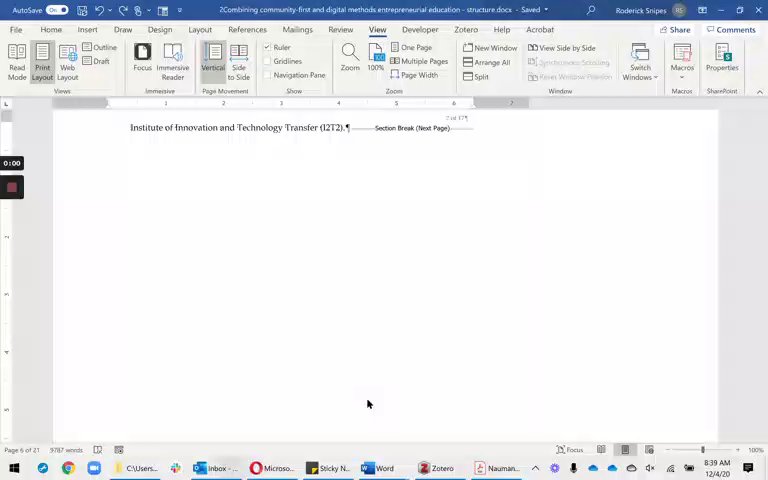Open the document title save-status dropdown

546,10
